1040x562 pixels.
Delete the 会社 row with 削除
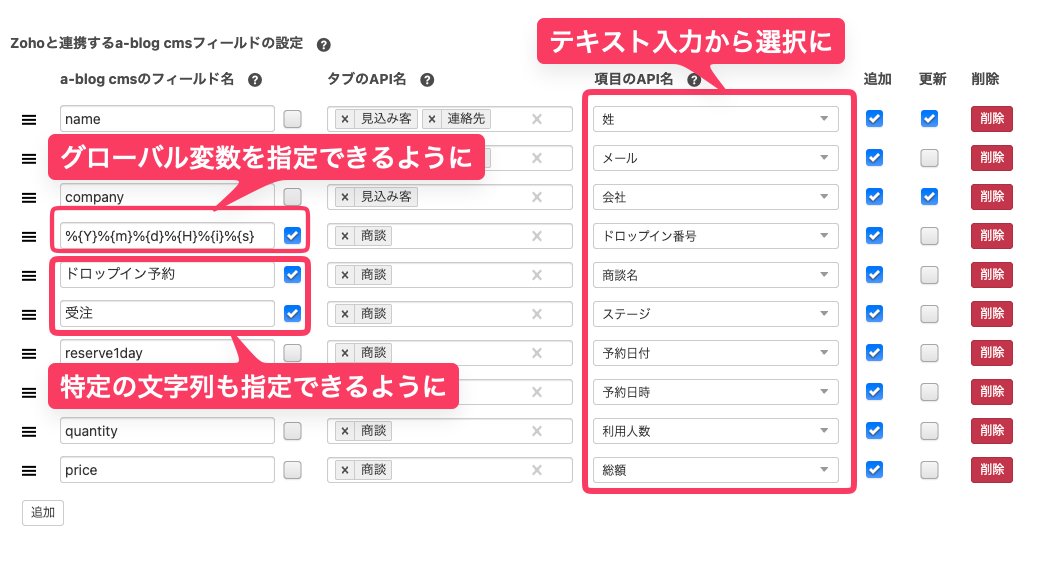point(992,197)
